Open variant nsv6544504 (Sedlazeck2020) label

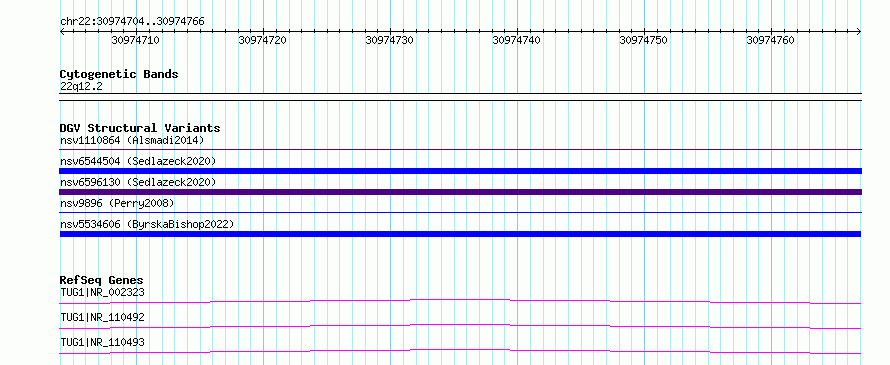point(138,161)
